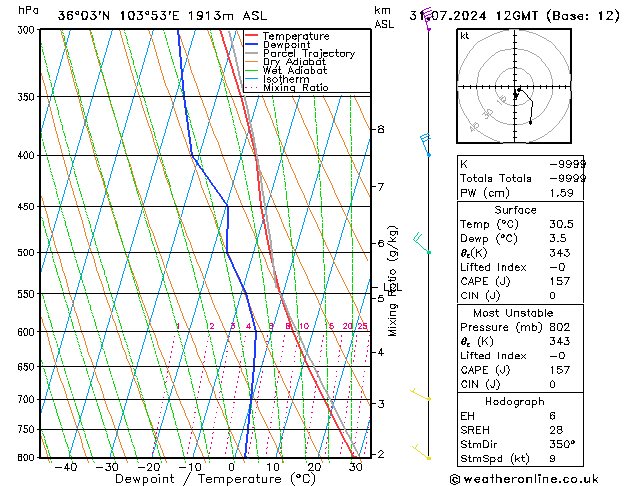
Task: Click the StmDir 350° value
Action: 562,444
